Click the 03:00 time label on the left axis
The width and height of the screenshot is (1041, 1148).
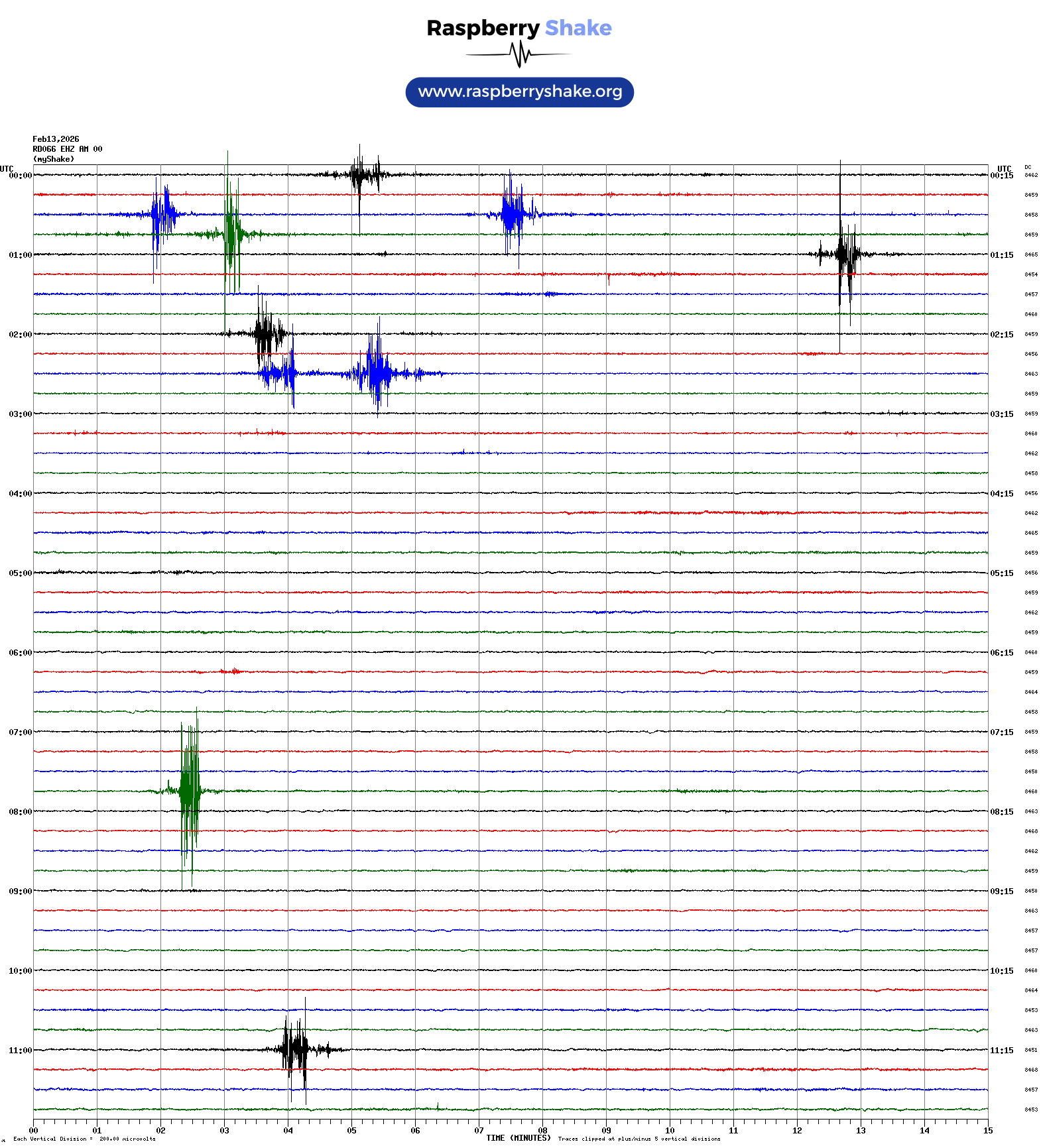tap(20, 414)
